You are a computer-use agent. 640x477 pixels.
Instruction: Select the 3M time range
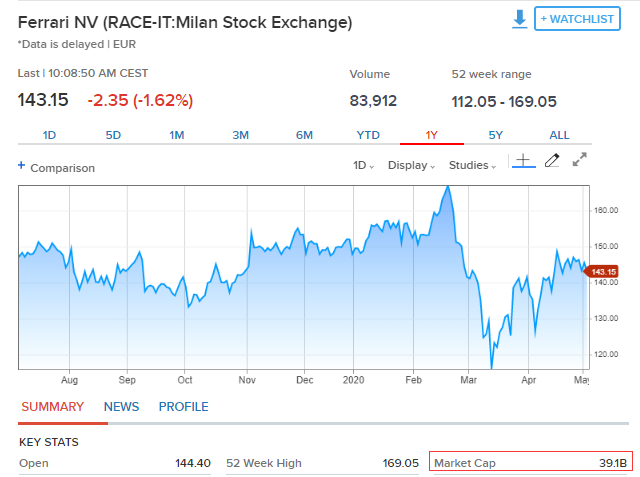point(240,135)
